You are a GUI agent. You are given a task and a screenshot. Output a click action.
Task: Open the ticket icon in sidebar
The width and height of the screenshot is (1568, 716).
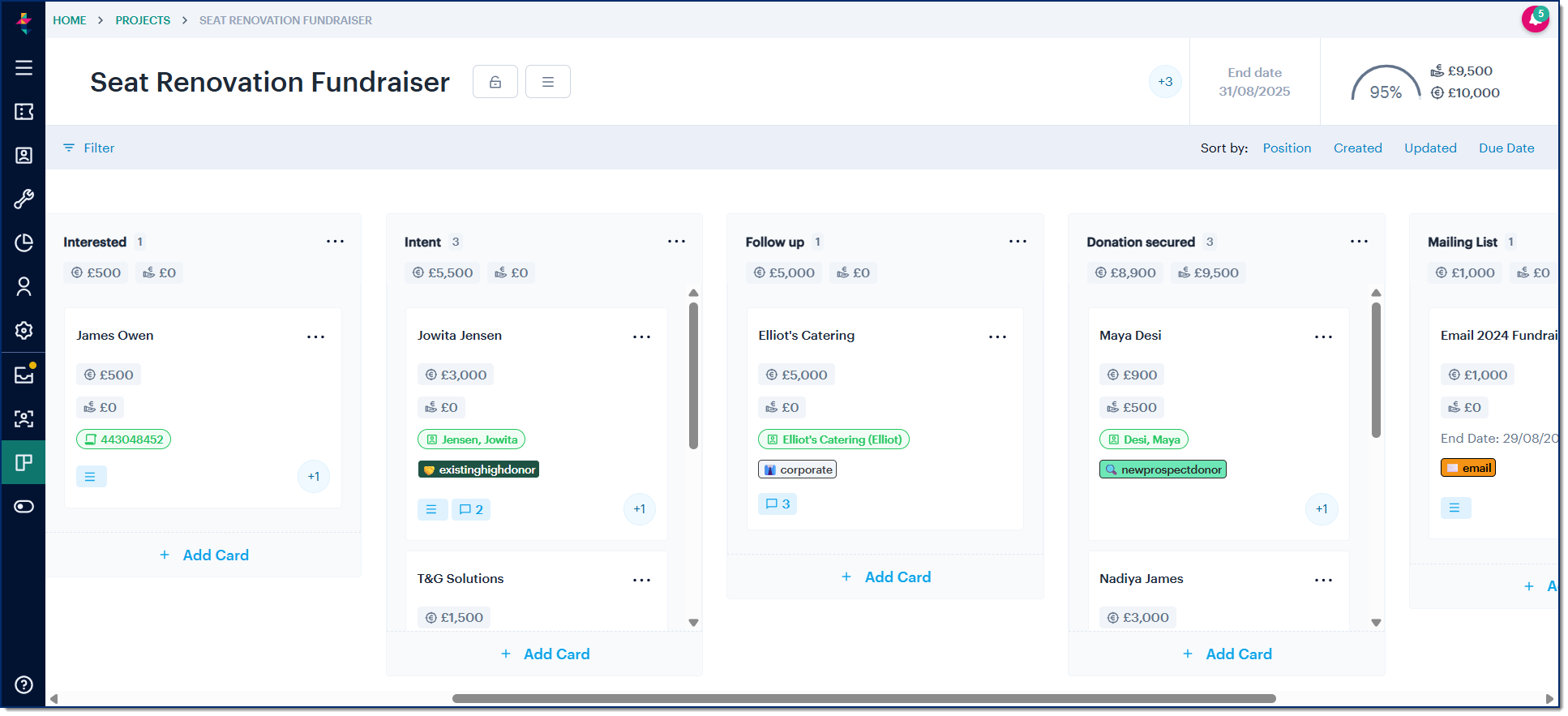click(x=24, y=112)
